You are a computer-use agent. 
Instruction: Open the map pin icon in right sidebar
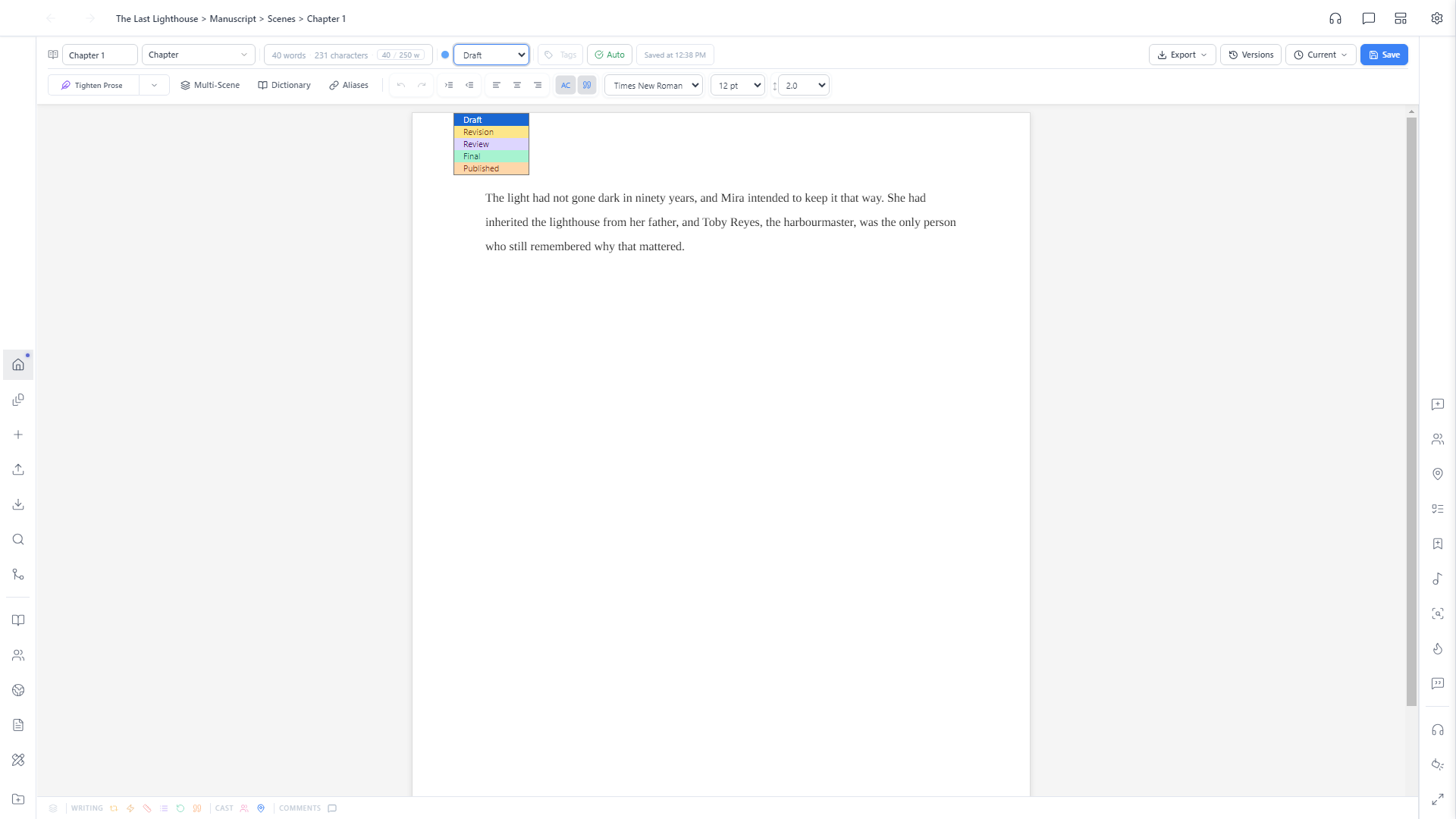[1438, 474]
